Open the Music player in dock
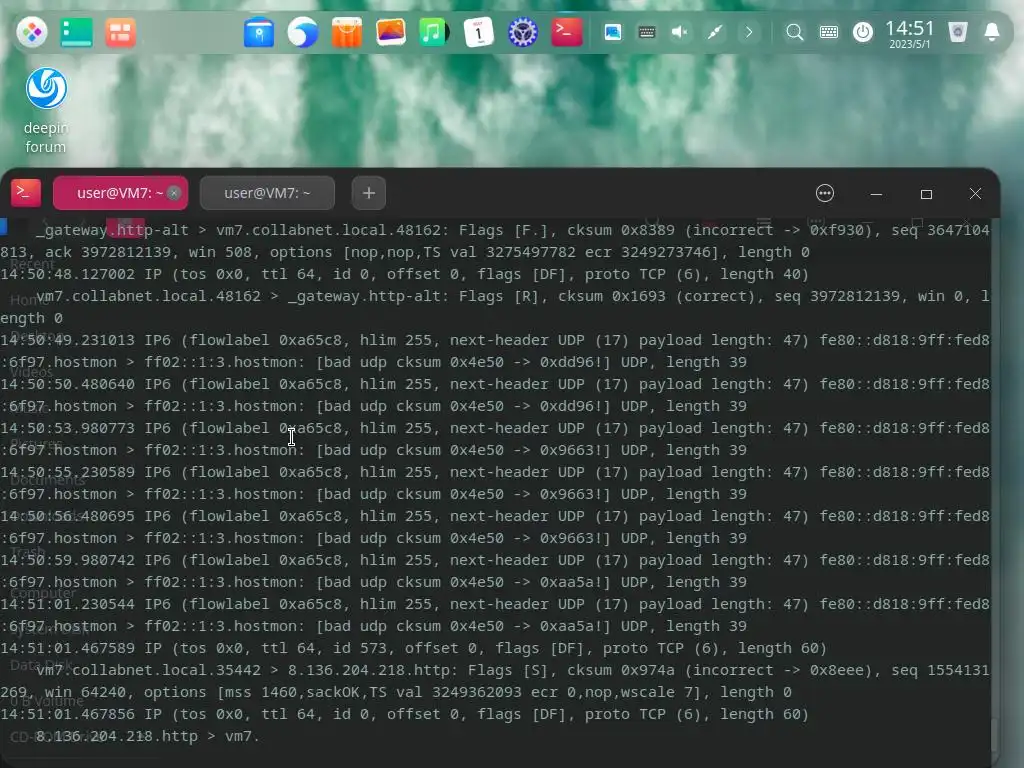 434,32
